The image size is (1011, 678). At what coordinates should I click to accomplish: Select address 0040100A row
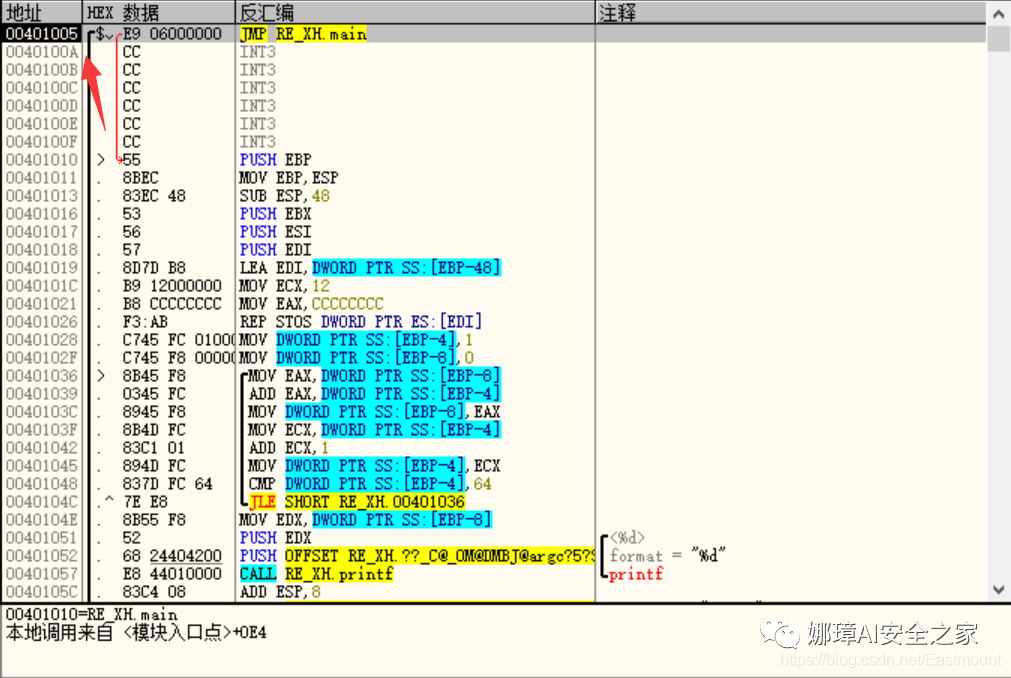click(42, 52)
